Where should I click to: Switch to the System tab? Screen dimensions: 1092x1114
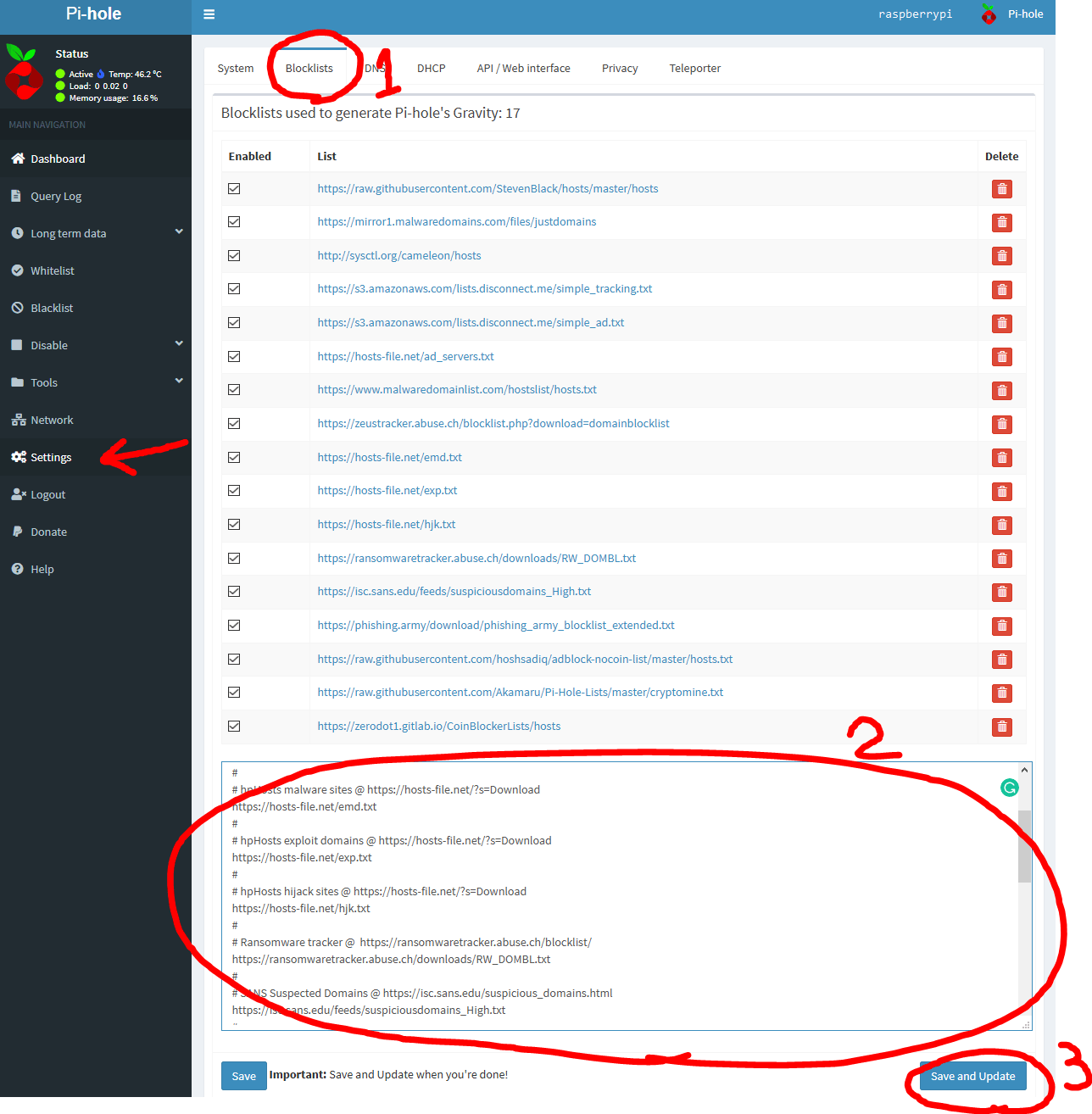[236, 69]
